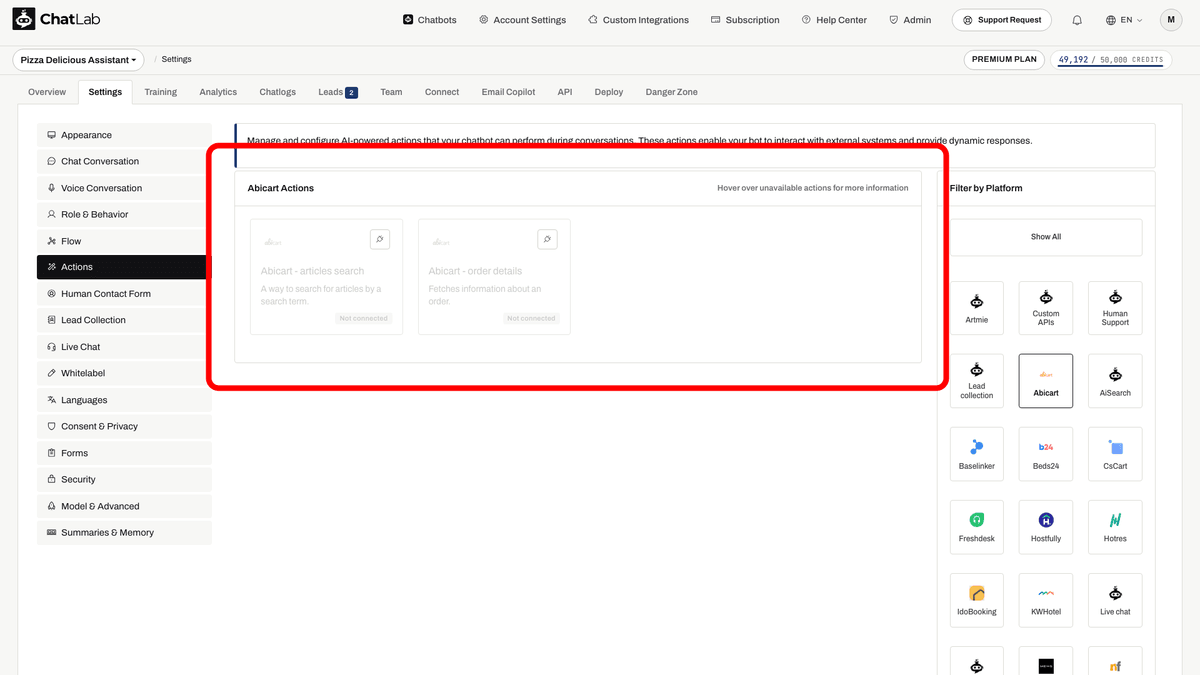This screenshot has width=1200, height=675.
Task: Open Lead Collection settings
Action: point(124,320)
